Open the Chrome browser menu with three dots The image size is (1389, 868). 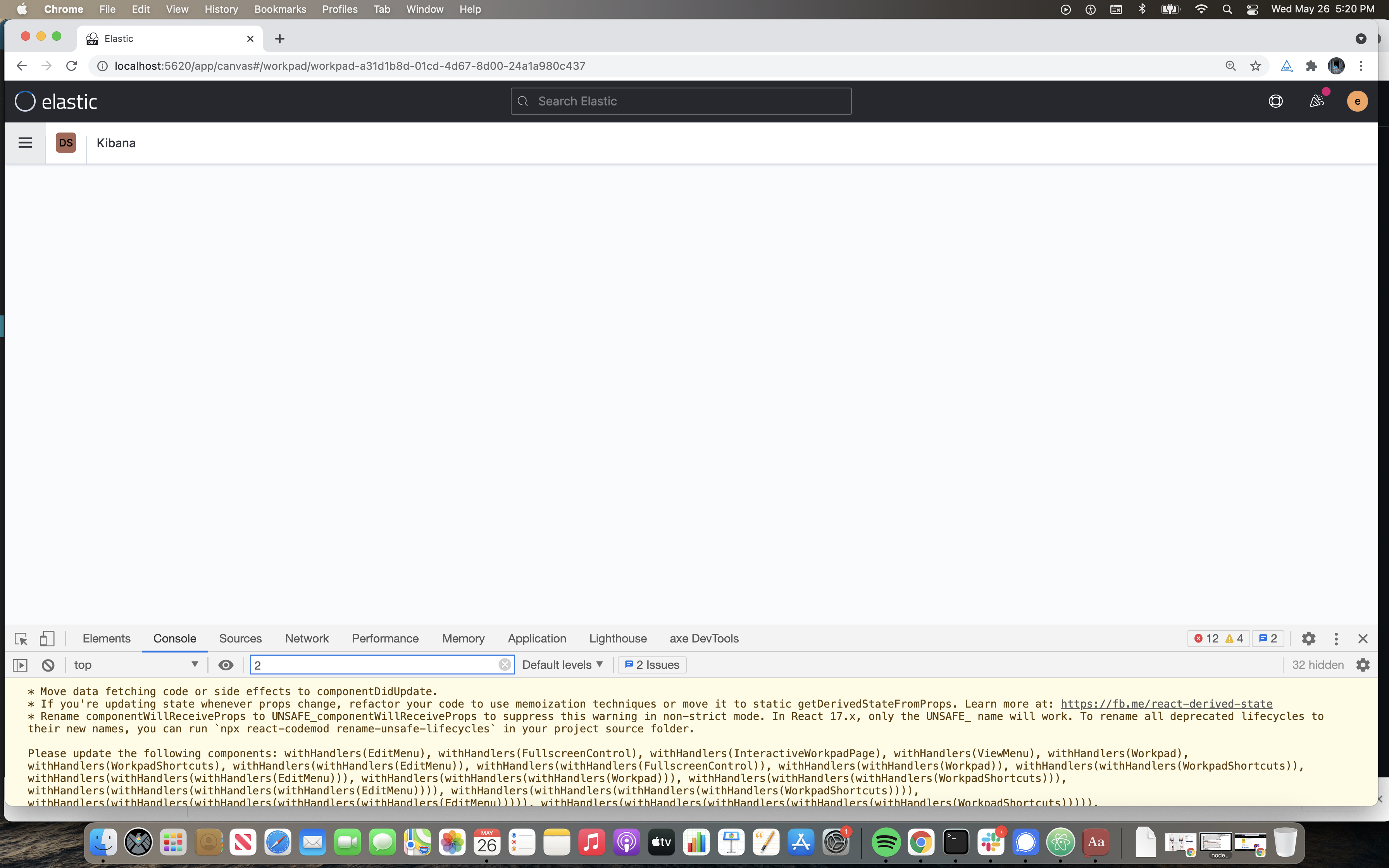[x=1360, y=65]
